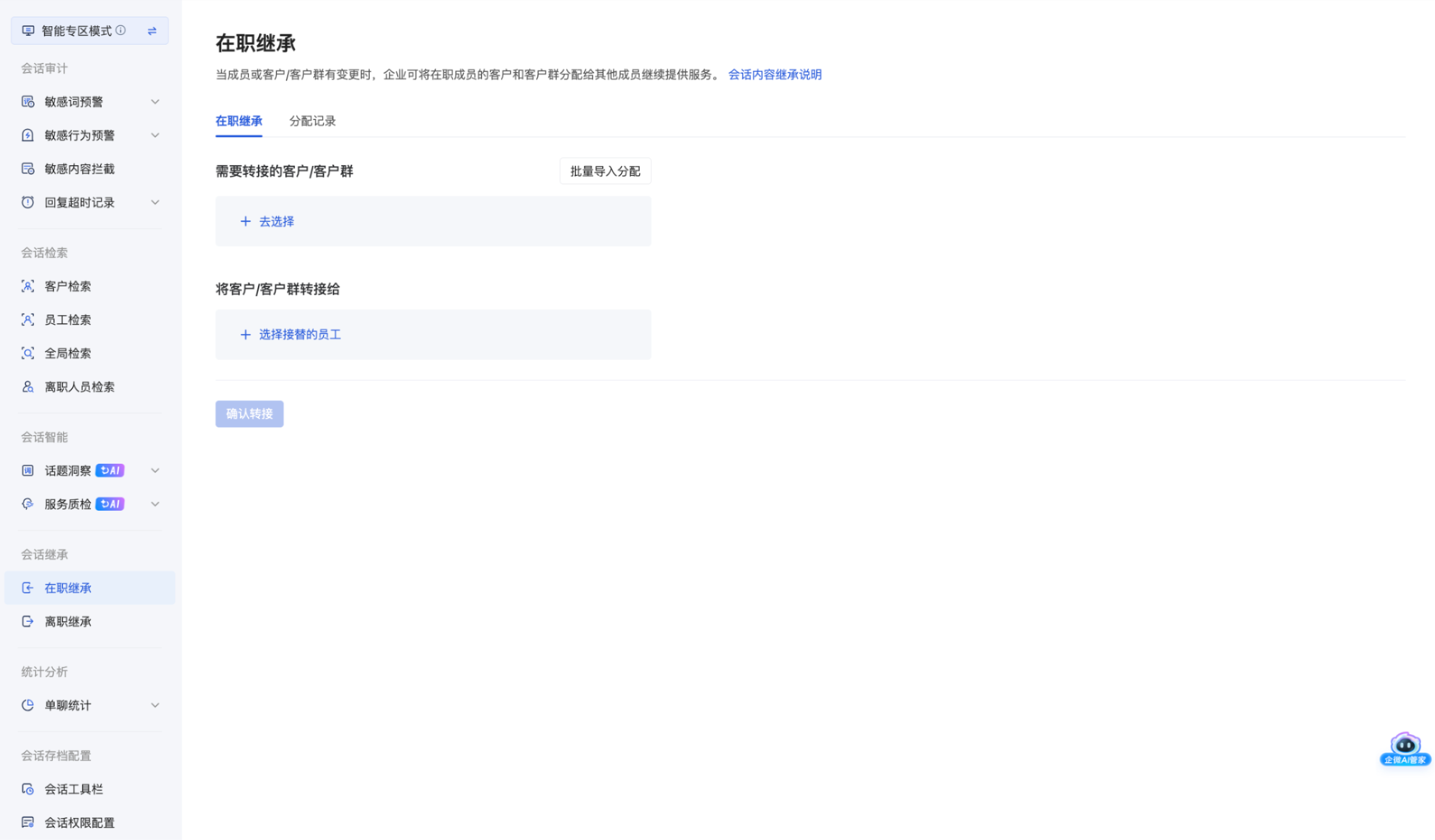Viewport: 1435px width, 840px height.
Task: Click the 员工检索 icon
Action: point(28,320)
